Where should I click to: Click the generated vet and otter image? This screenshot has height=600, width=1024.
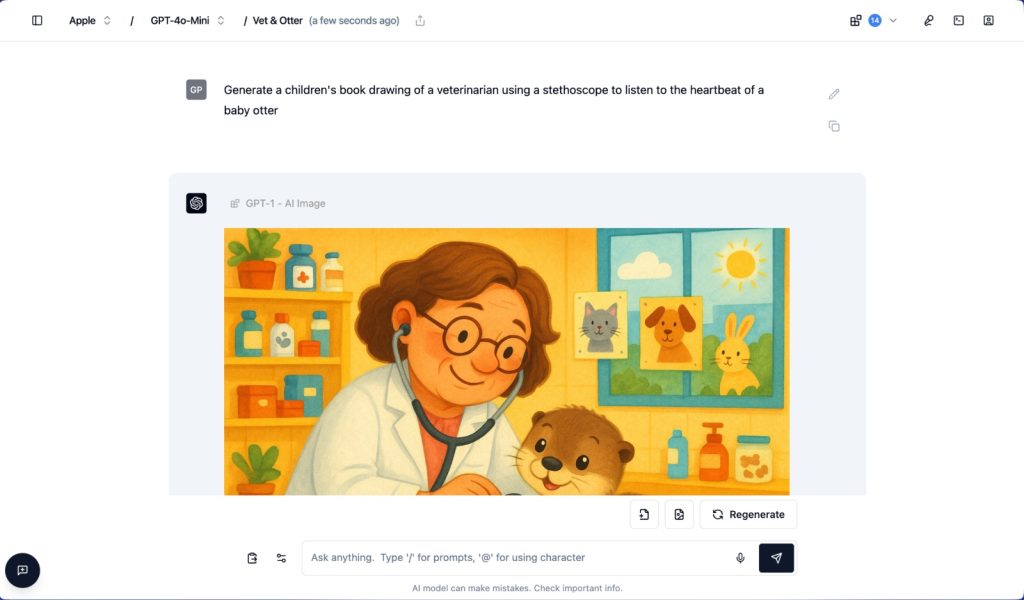coord(507,361)
